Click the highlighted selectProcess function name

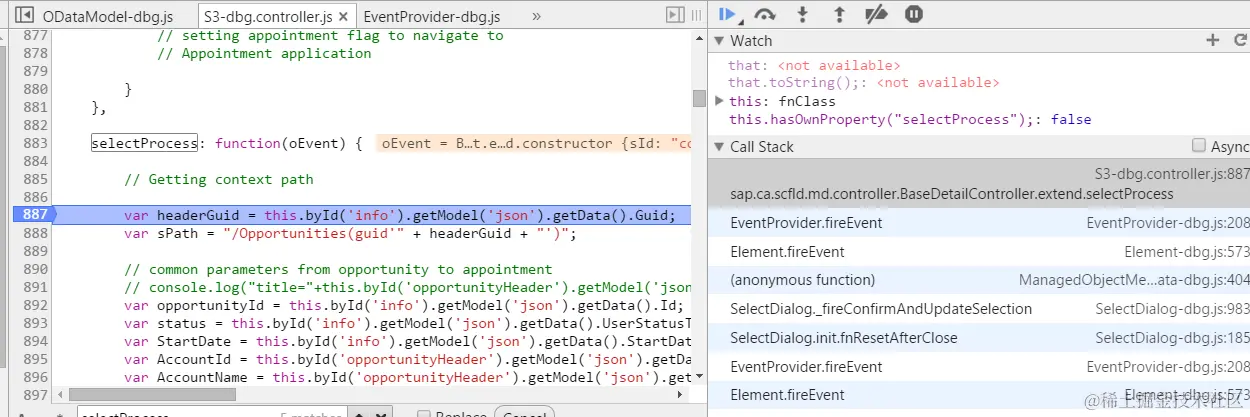(x=145, y=143)
